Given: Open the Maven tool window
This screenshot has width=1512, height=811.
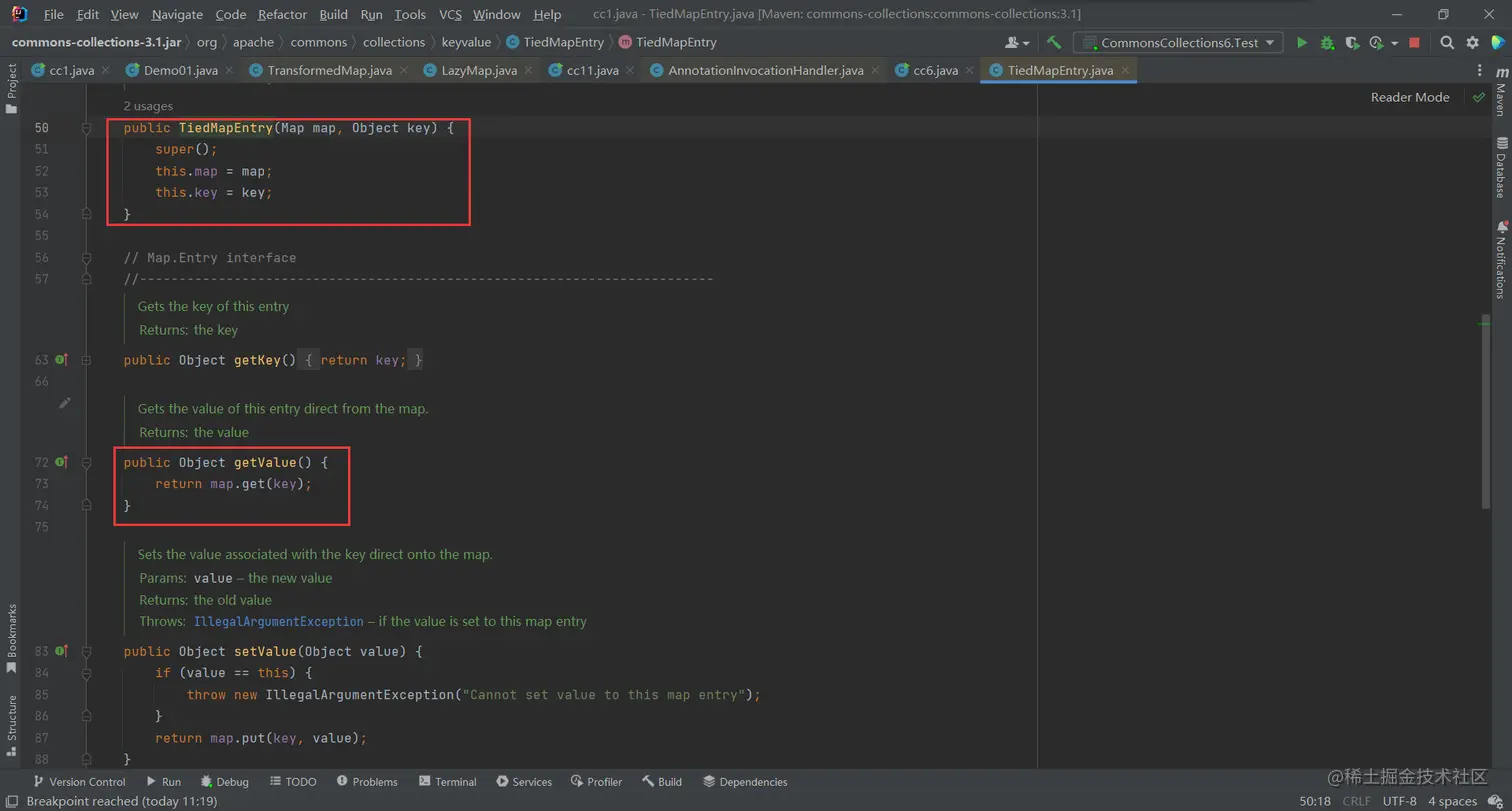Looking at the screenshot, I should (1501, 93).
